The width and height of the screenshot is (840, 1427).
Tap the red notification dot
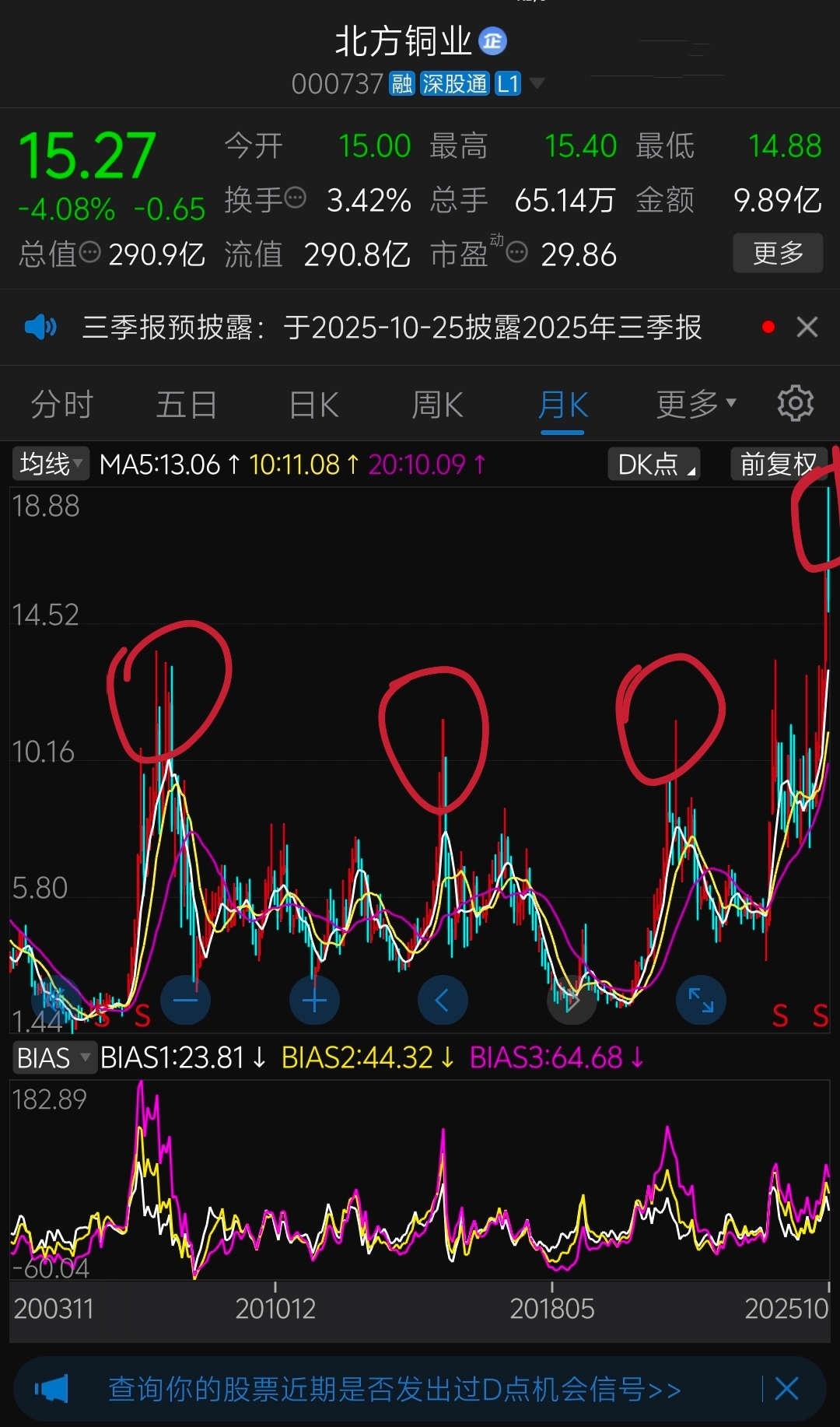pyautogui.click(x=768, y=328)
